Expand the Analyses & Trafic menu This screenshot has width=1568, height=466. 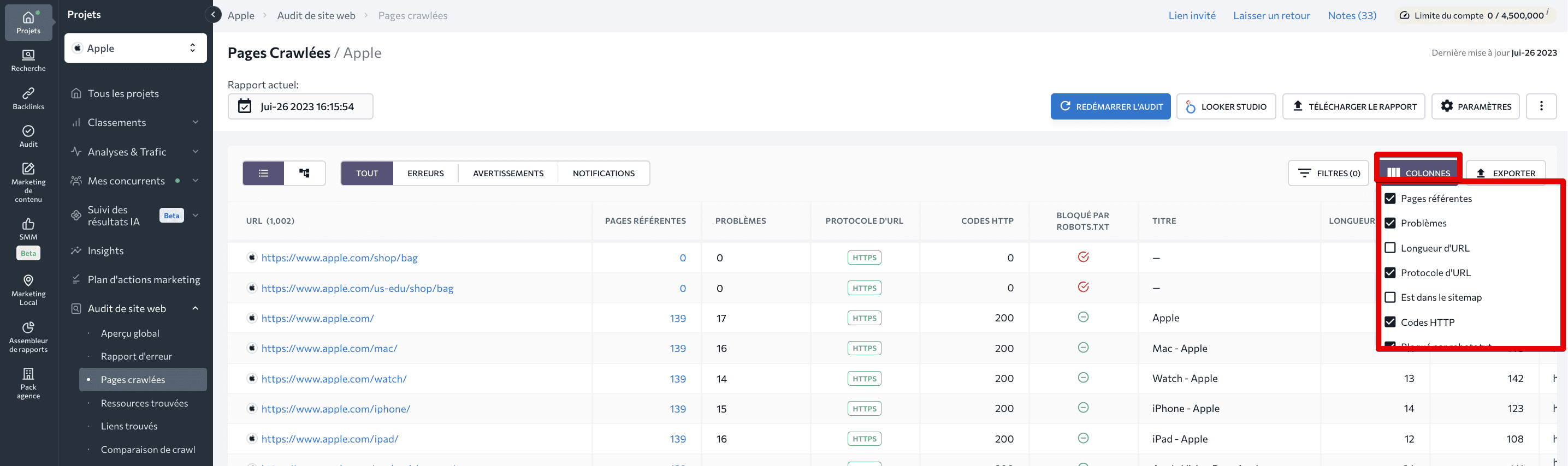[x=135, y=152]
